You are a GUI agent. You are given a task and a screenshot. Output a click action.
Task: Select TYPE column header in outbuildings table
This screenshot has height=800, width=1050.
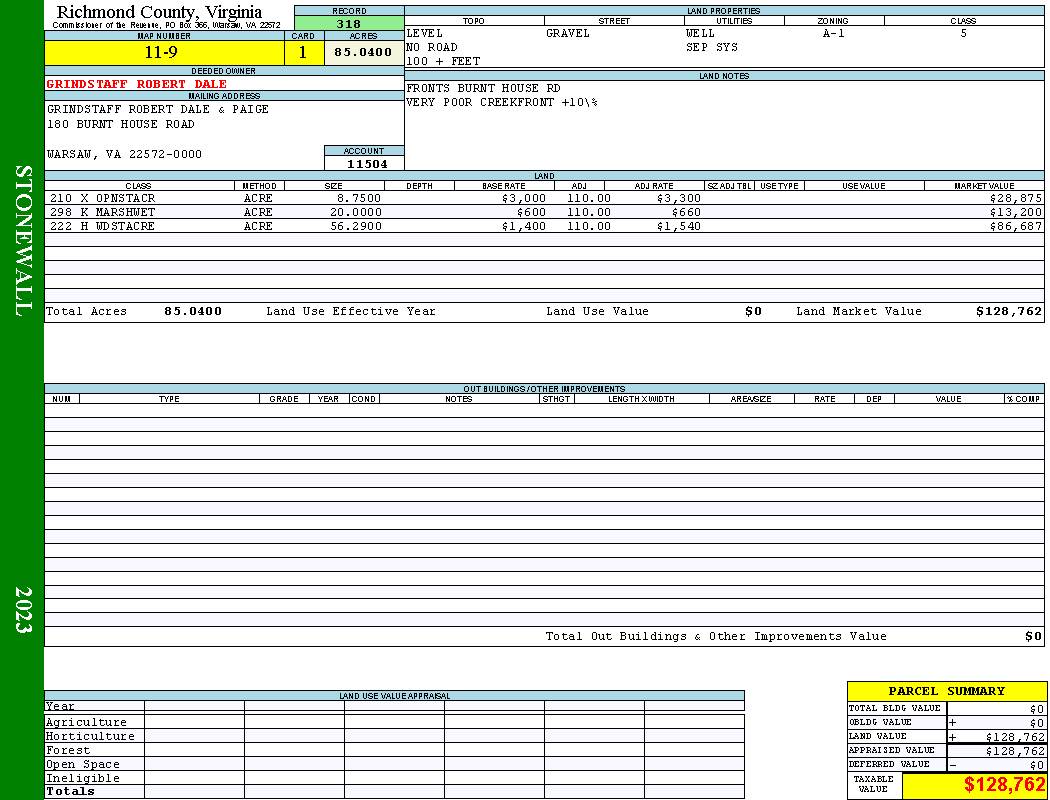tap(169, 399)
